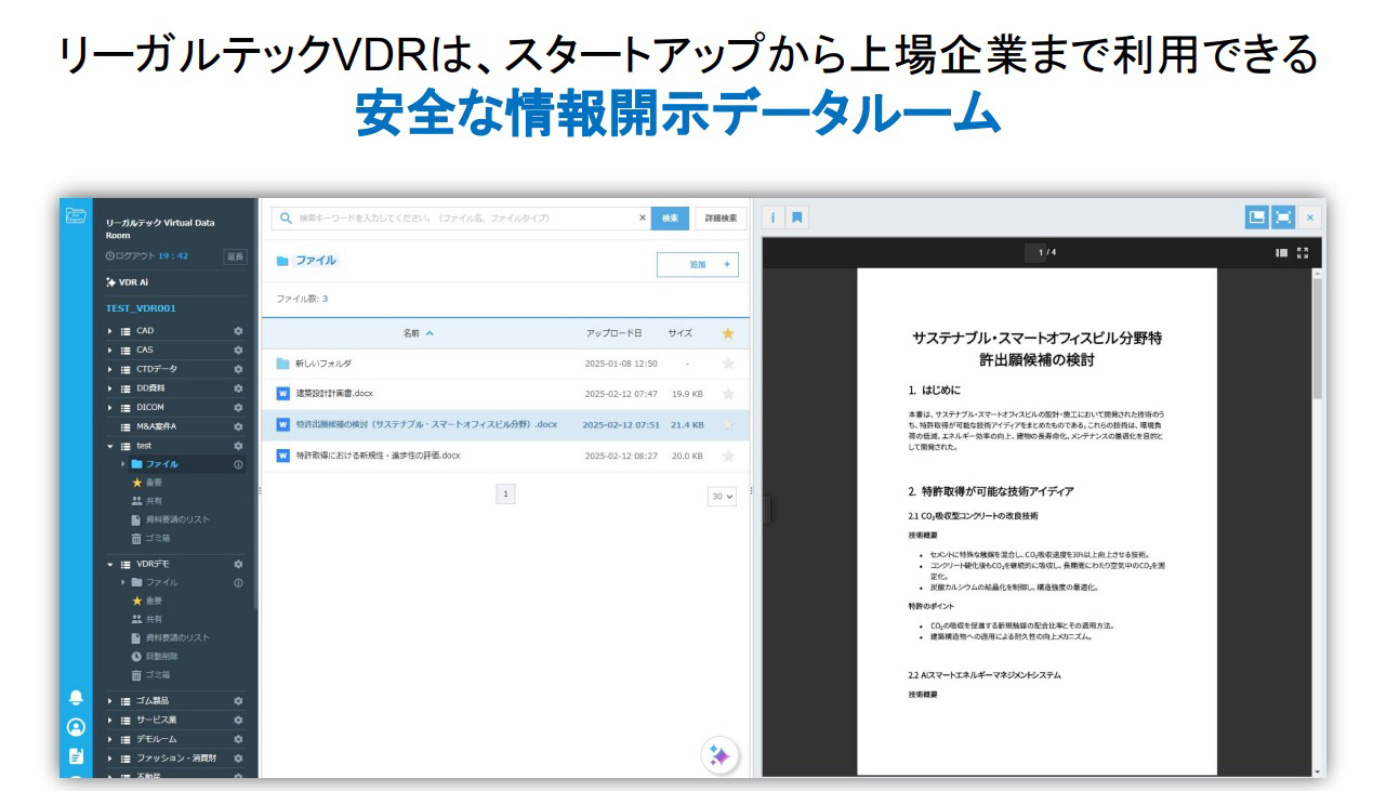
Task: Click the 検索 search button
Action: pyautogui.click(x=670, y=218)
